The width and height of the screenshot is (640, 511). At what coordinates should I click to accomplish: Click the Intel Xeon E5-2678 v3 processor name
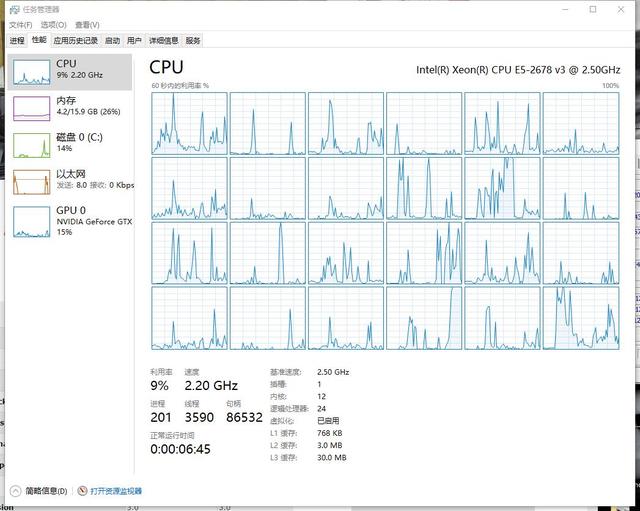[x=518, y=70]
